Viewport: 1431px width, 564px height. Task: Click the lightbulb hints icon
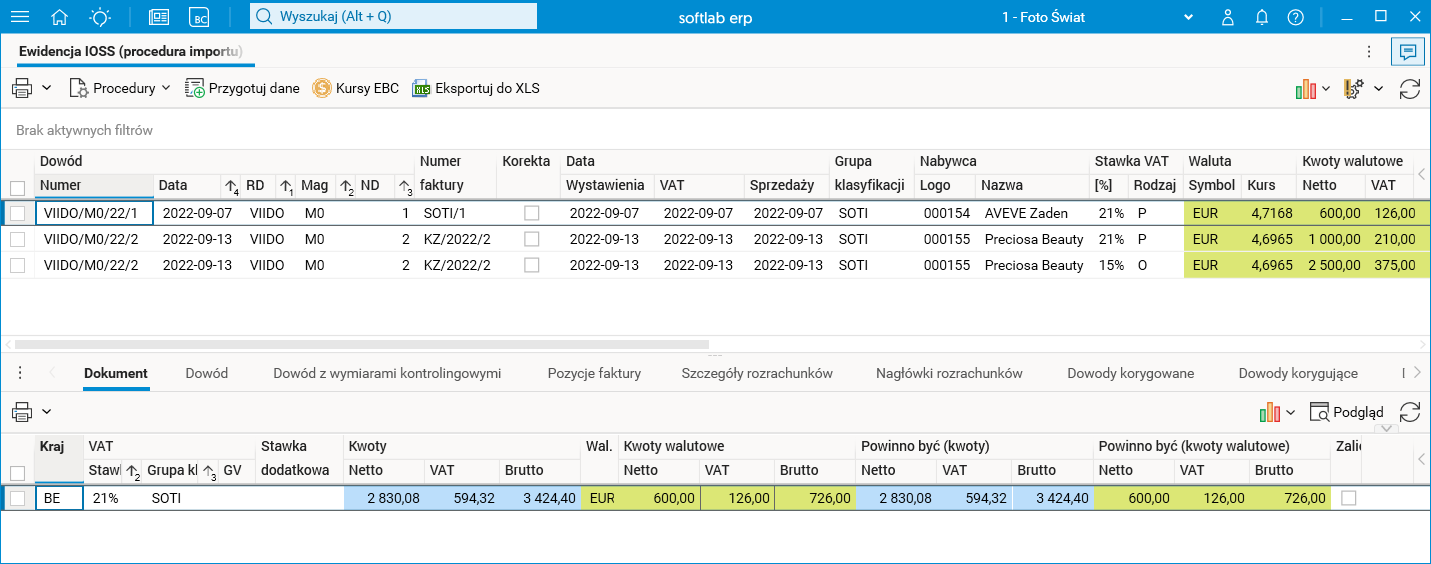click(100, 17)
